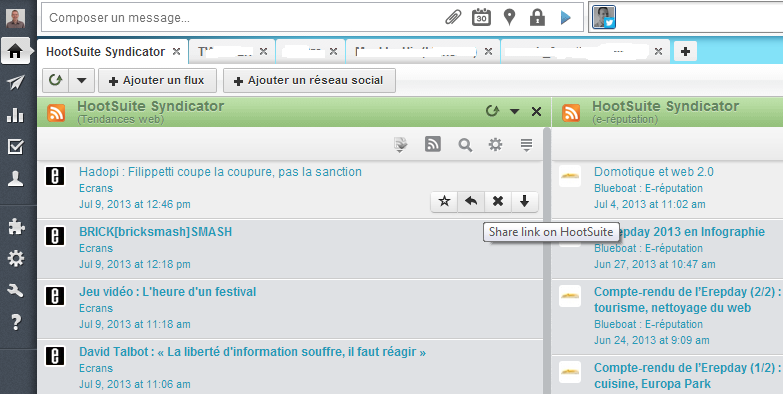
Task: Click the location pin icon
Action: coord(509,17)
